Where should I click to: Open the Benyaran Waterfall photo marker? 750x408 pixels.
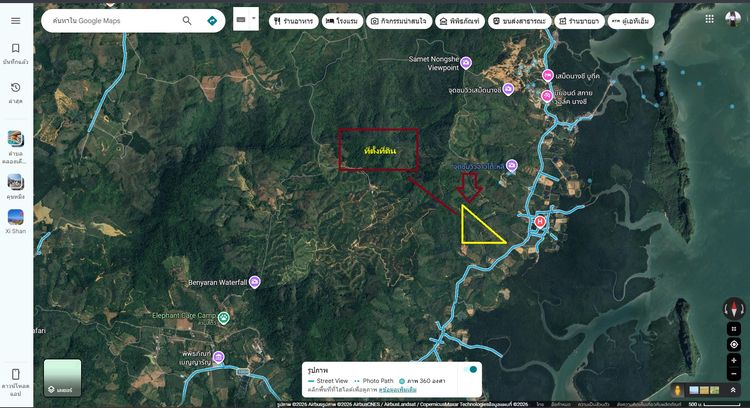[254, 282]
